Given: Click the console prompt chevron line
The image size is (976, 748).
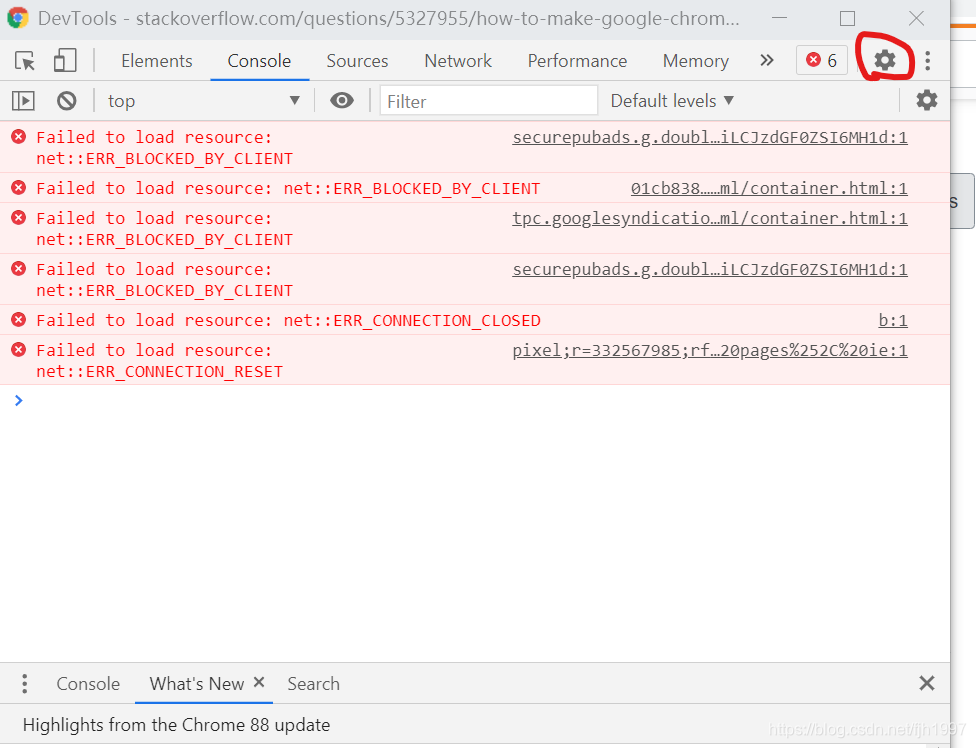Looking at the screenshot, I should pyautogui.click(x=19, y=400).
